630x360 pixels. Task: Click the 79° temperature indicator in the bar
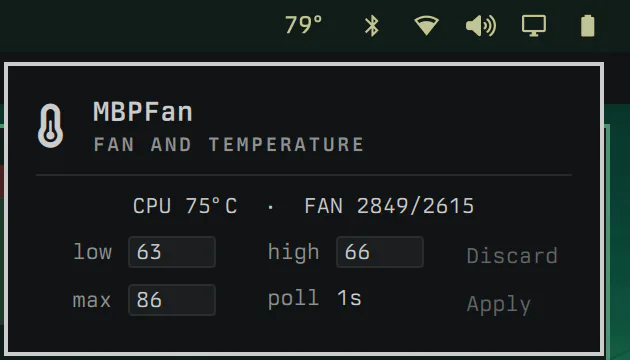303,25
